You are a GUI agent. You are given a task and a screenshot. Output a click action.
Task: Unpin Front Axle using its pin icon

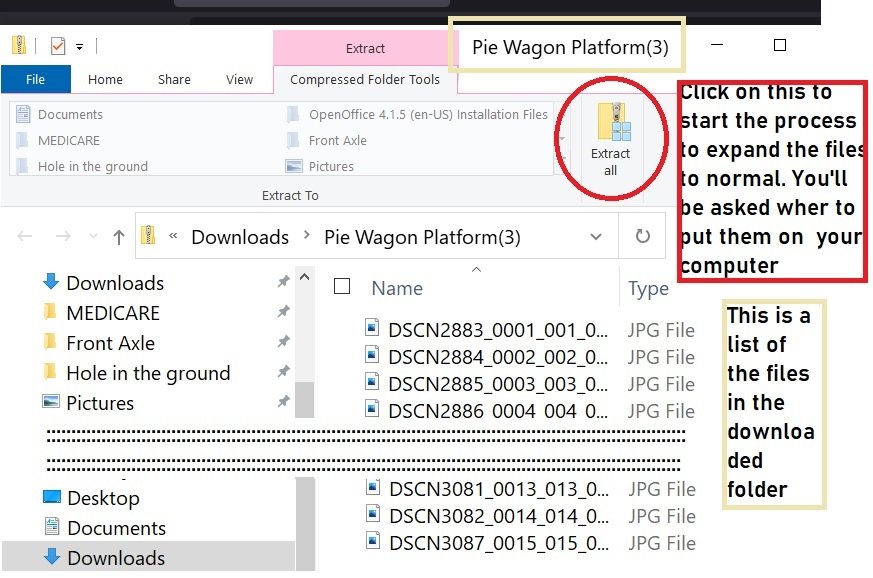click(x=283, y=343)
